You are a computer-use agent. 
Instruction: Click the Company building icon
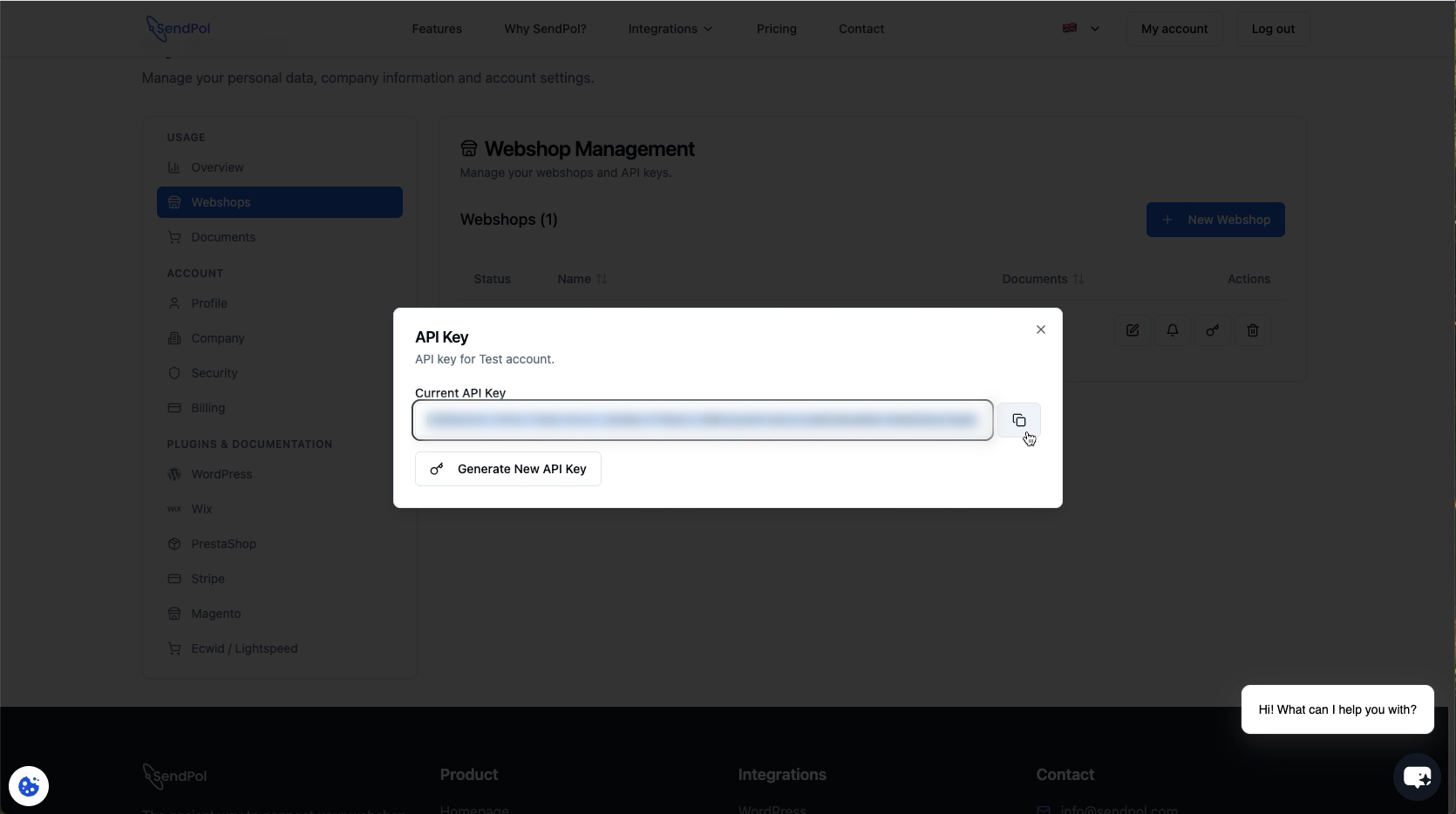point(174,338)
